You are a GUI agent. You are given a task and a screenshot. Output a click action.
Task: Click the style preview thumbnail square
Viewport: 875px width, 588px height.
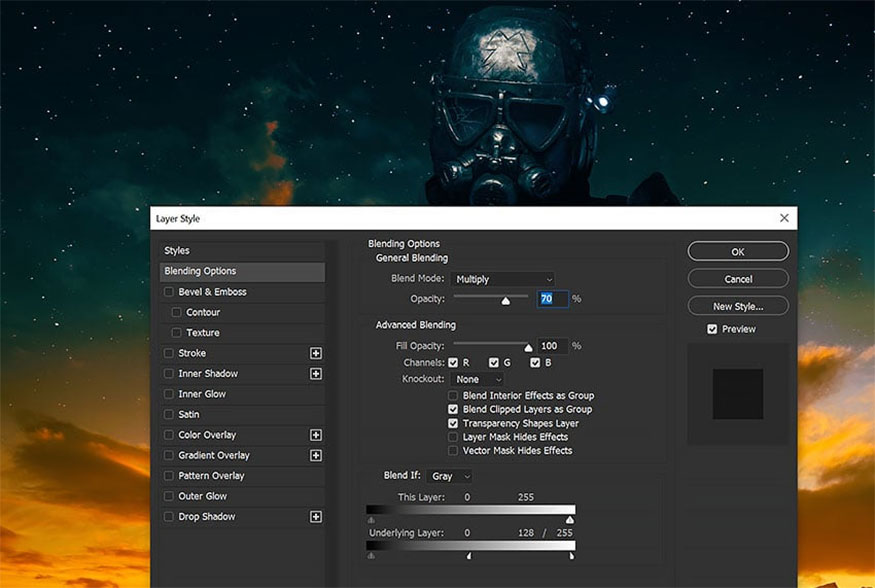pos(738,394)
